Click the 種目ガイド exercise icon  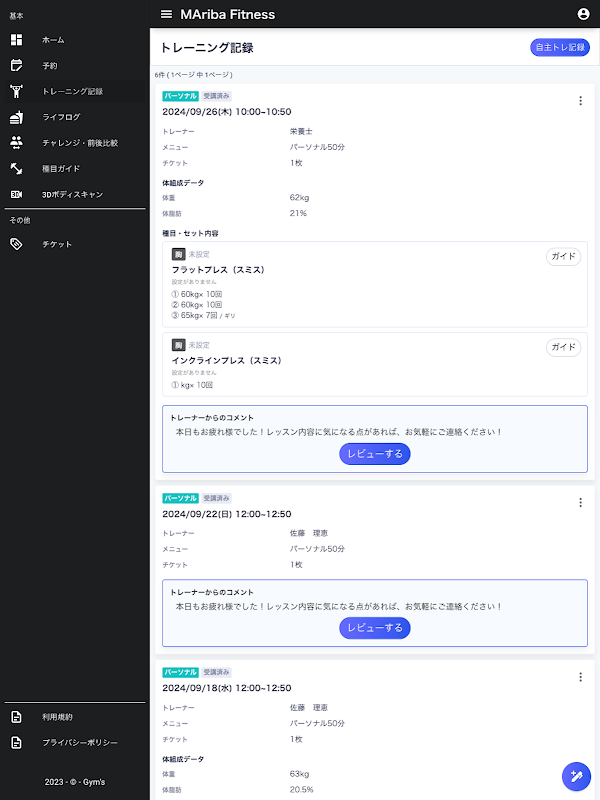[x=16, y=168]
